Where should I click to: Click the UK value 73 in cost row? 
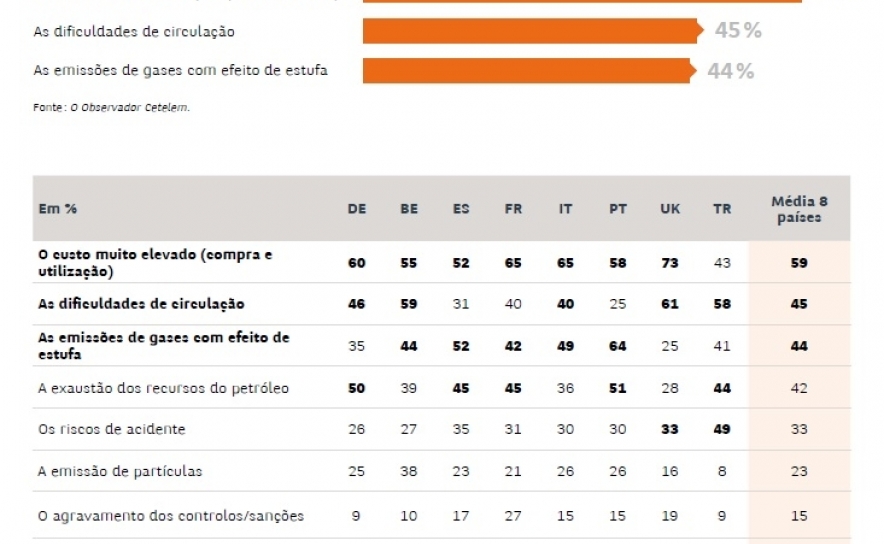[670, 263]
